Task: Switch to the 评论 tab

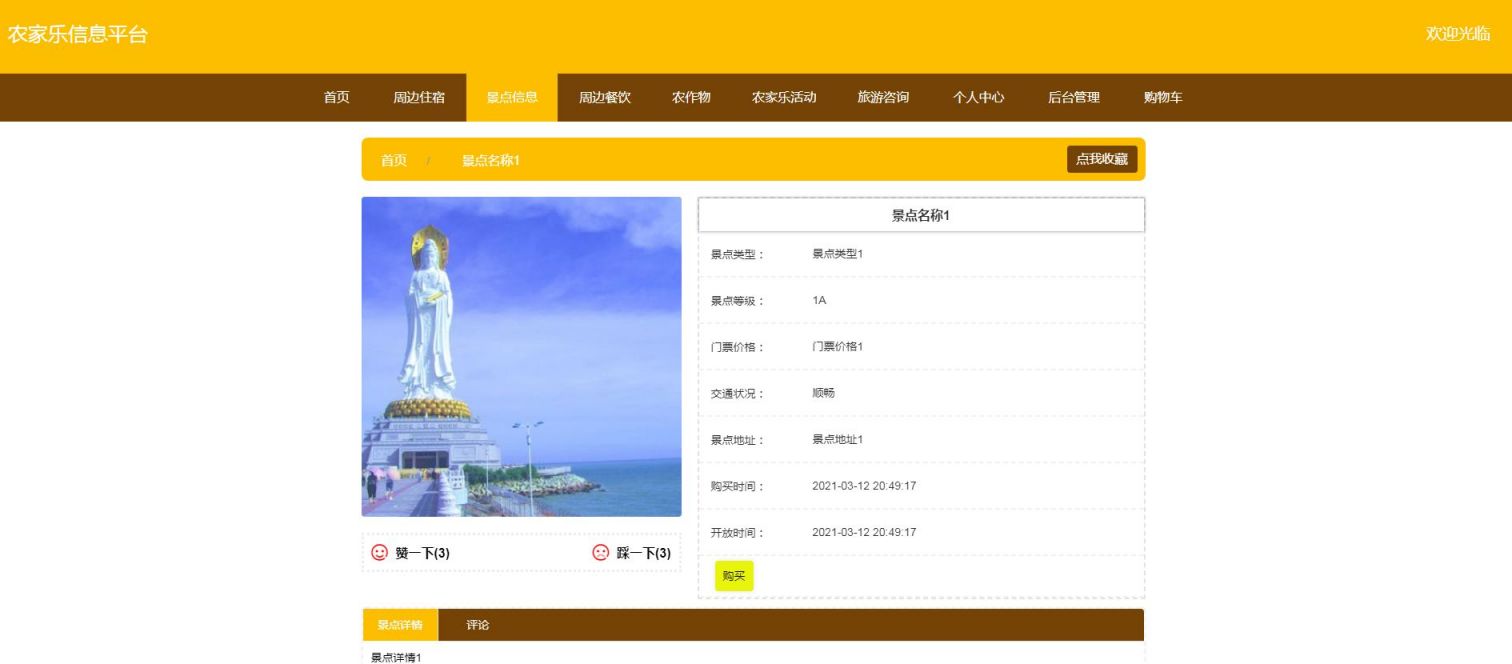Action: (x=478, y=625)
